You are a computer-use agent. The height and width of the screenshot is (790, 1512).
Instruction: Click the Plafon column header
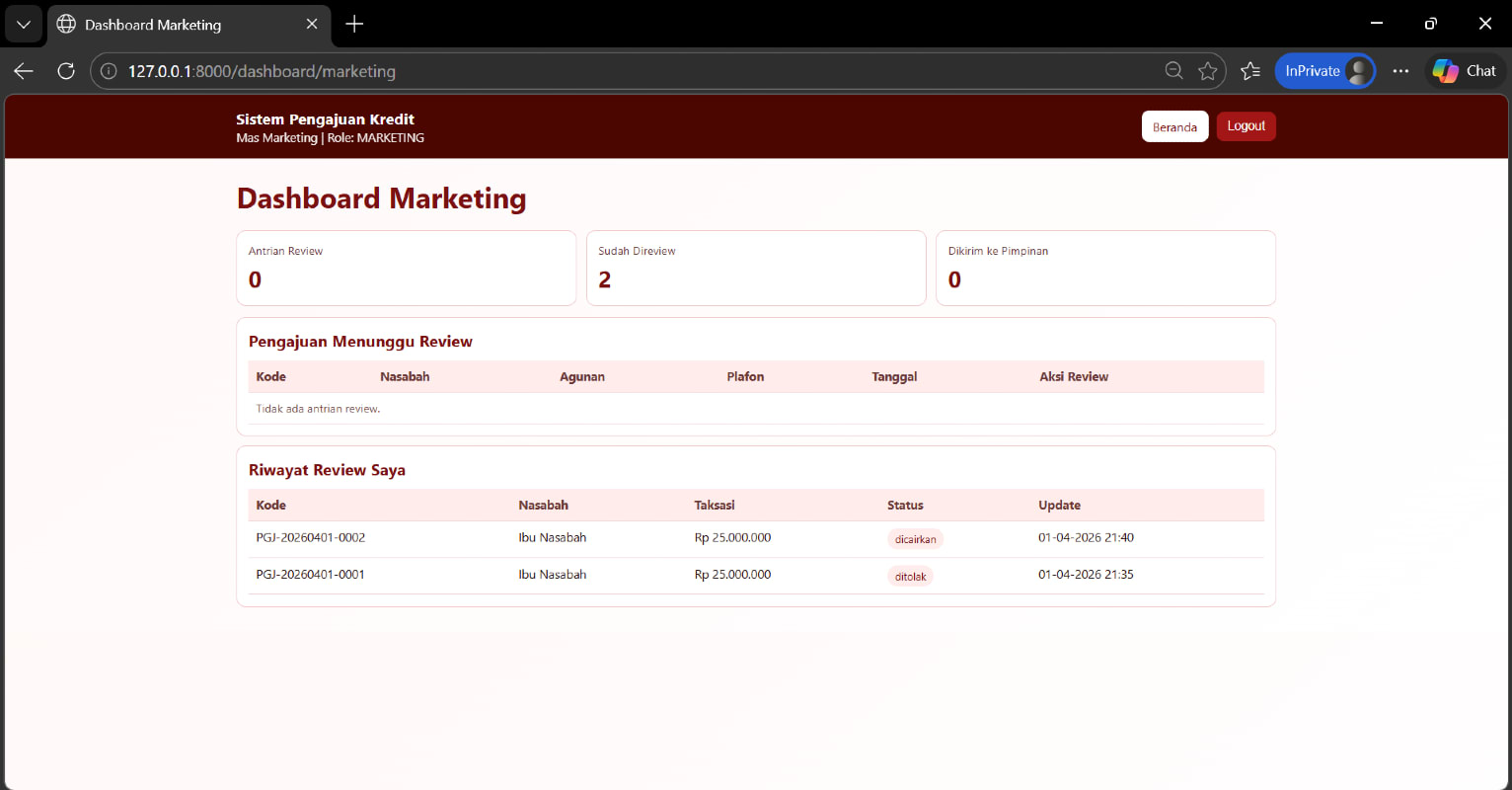(745, 376)
